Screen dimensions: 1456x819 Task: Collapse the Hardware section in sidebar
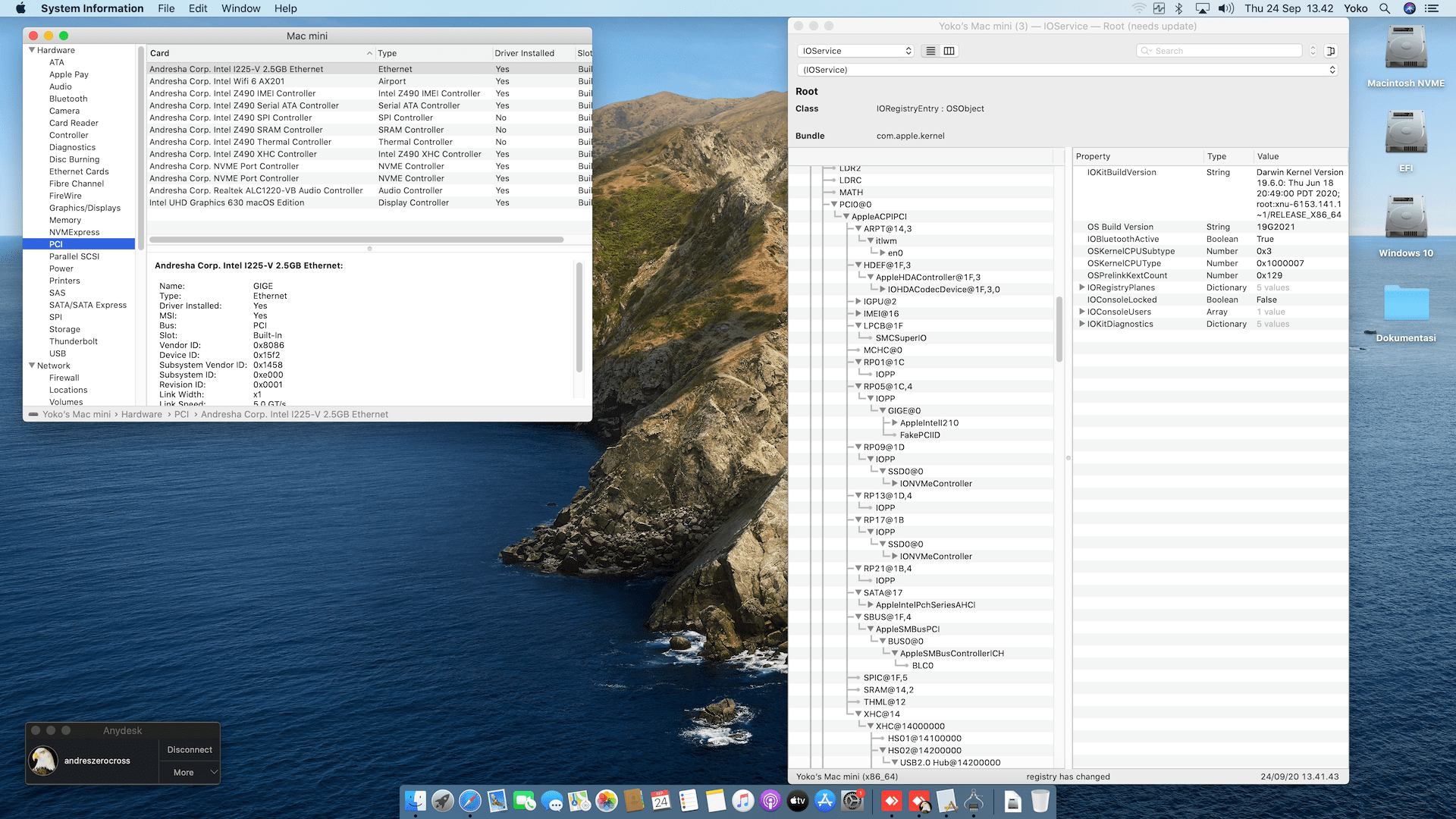(x=32, y=50)
